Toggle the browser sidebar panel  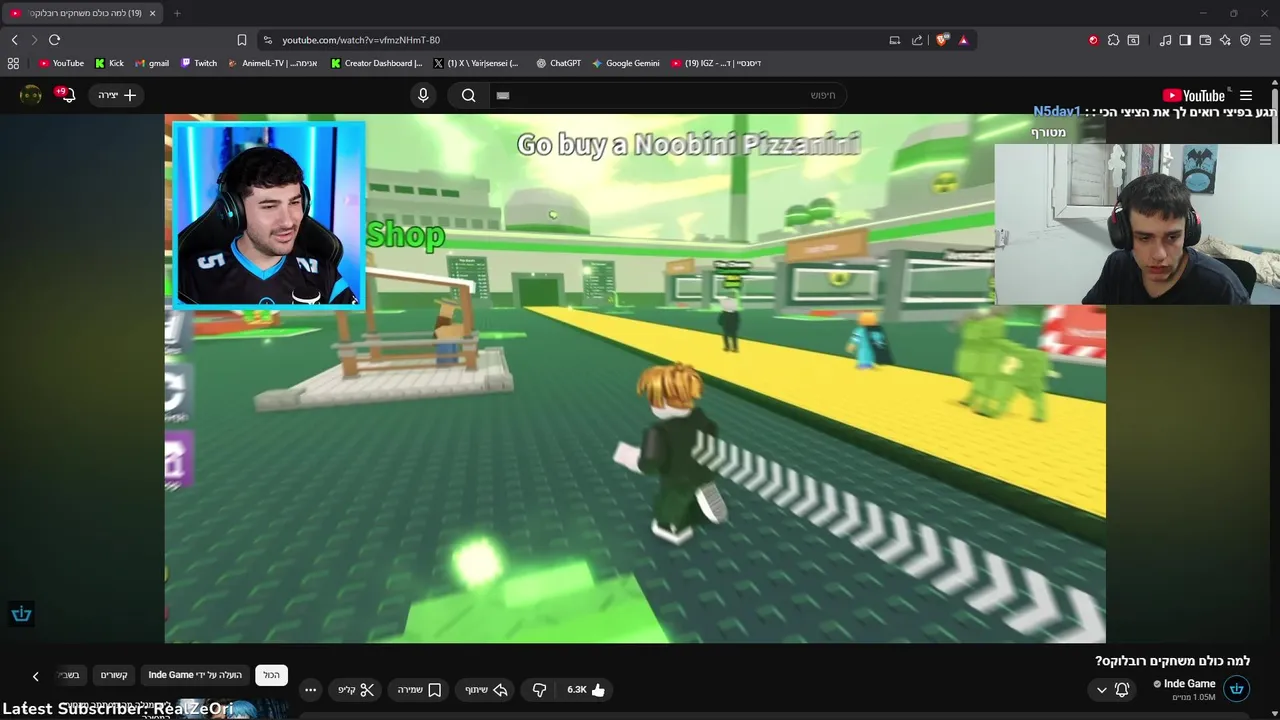[x=1185, y=40]
